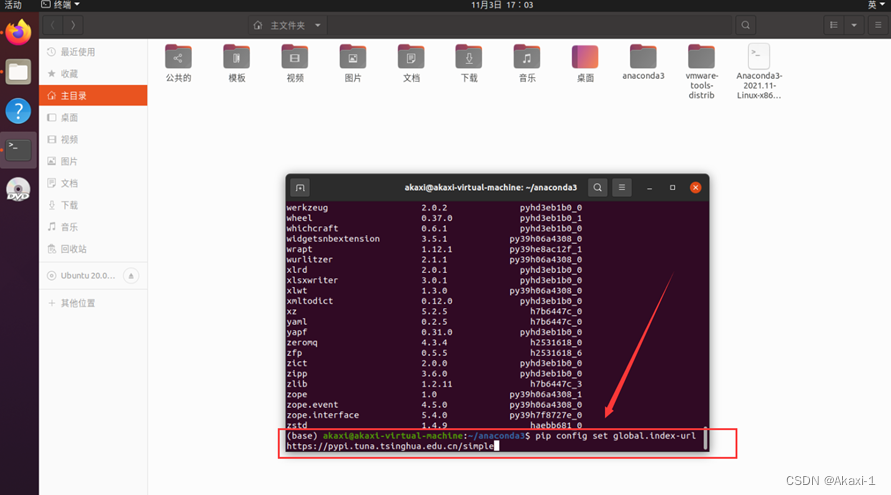Image resolution: width=891 pixels, height=495 pixels.
Task: Select 下载 in the sidebar
Action: pos(93,205)
